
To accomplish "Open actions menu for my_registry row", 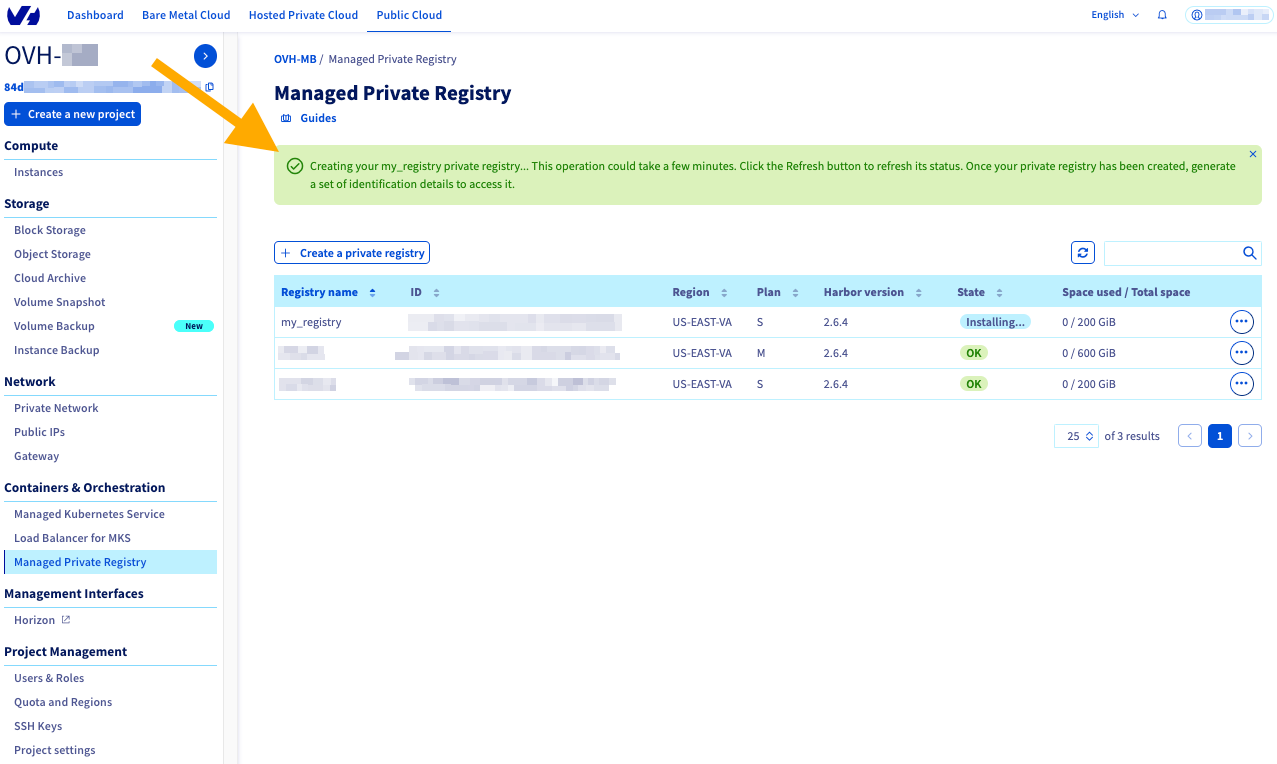I will (1241, 322).
